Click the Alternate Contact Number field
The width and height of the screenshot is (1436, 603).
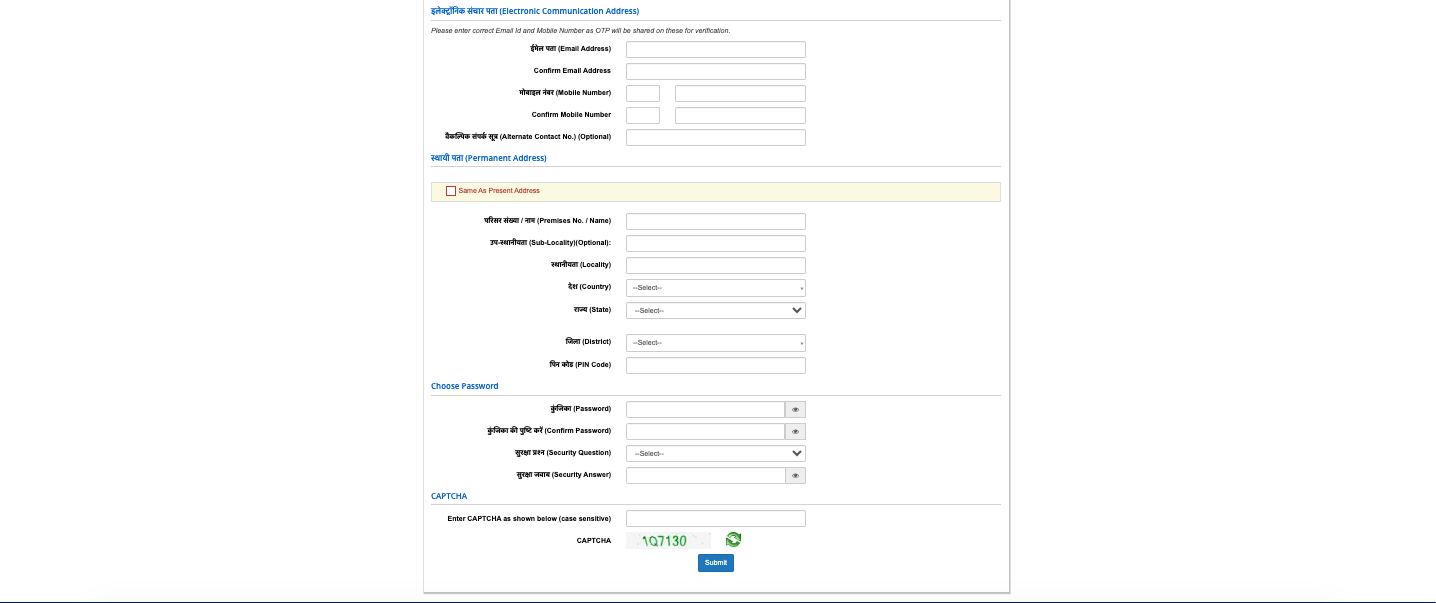coord(714,137)
